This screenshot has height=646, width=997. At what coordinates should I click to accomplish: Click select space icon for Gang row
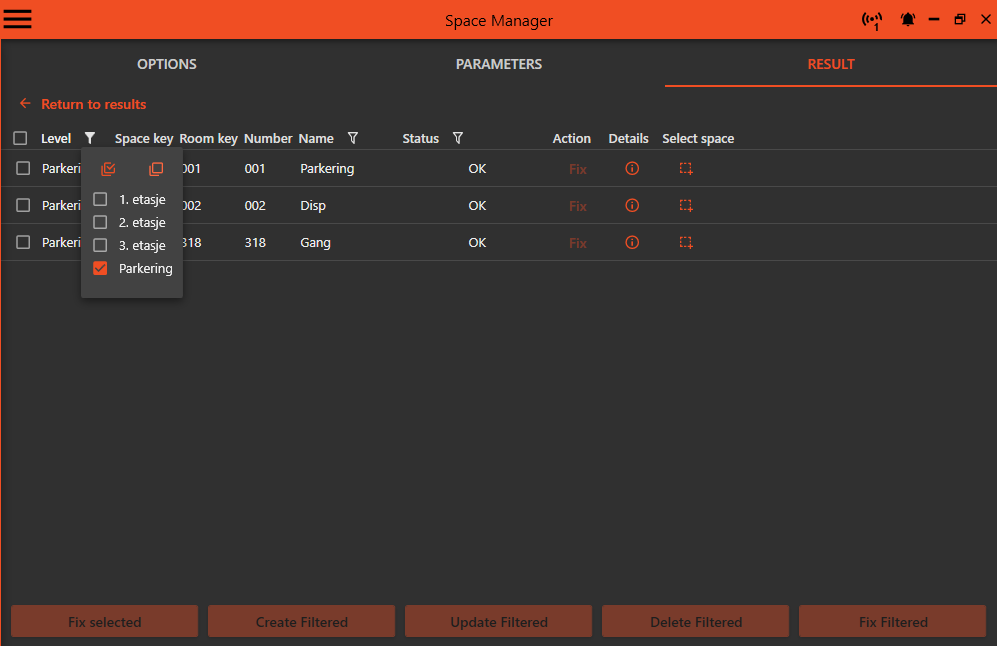686,243
